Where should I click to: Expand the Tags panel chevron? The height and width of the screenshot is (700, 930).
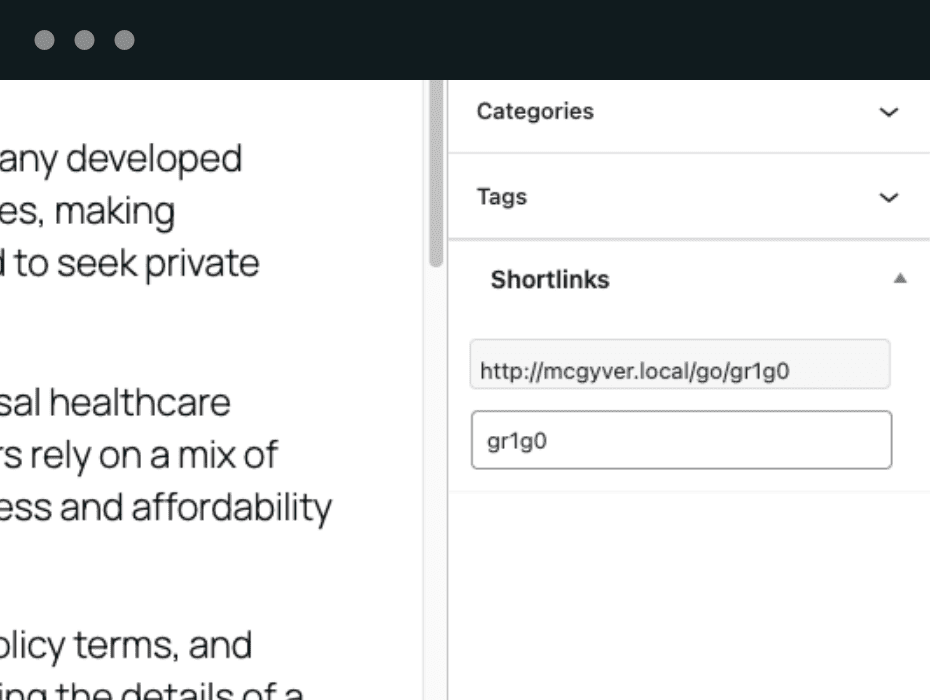[x=887, y=198]
